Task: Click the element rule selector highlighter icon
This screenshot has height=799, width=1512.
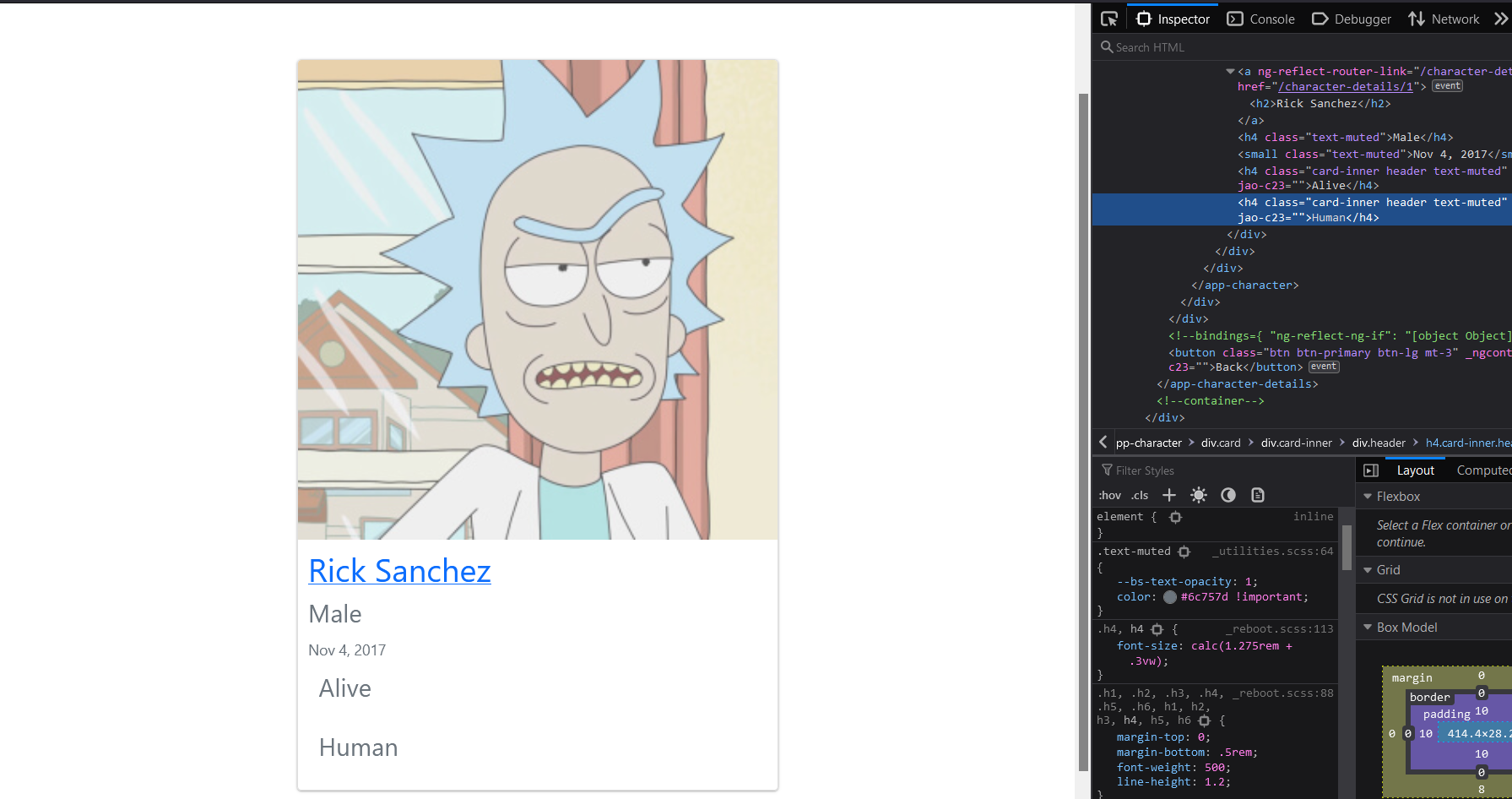Action: coord(1175,517)
